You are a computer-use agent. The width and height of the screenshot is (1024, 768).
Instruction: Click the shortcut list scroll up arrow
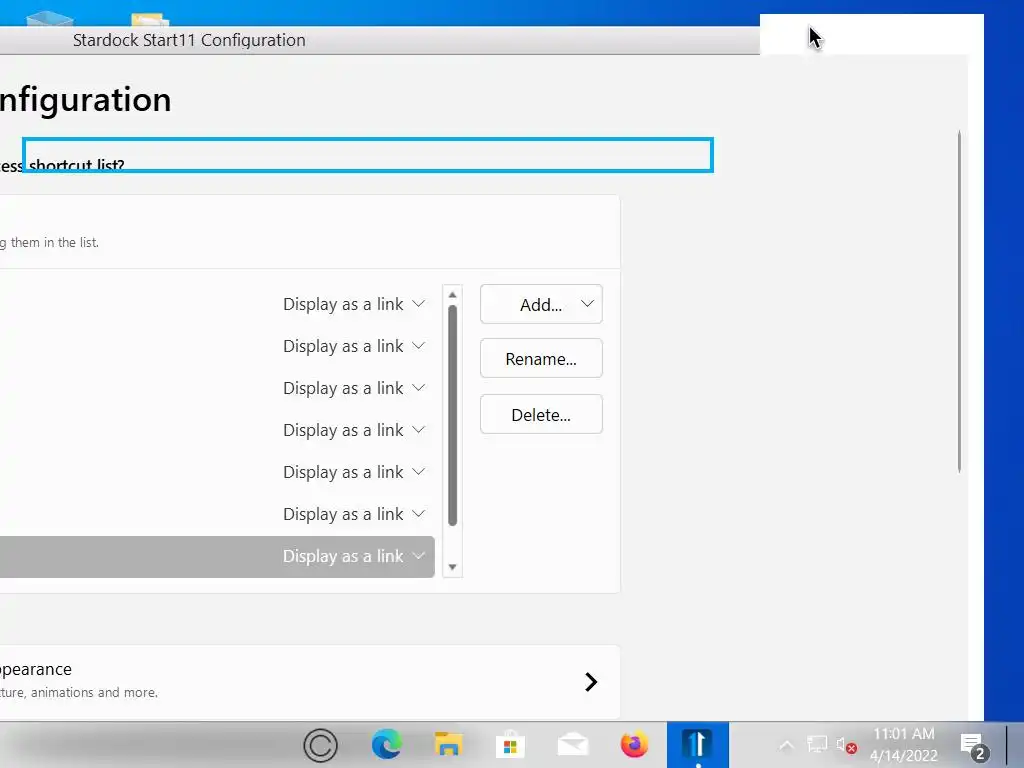pos(453,295)
